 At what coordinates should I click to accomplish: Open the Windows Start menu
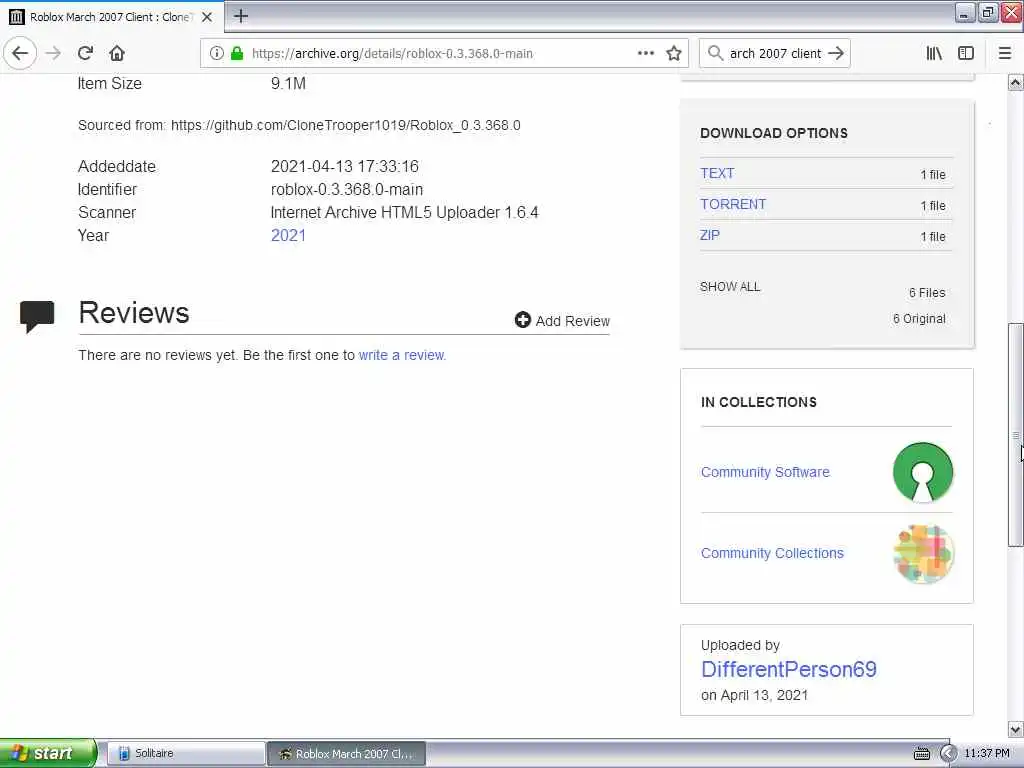point(47,754)
